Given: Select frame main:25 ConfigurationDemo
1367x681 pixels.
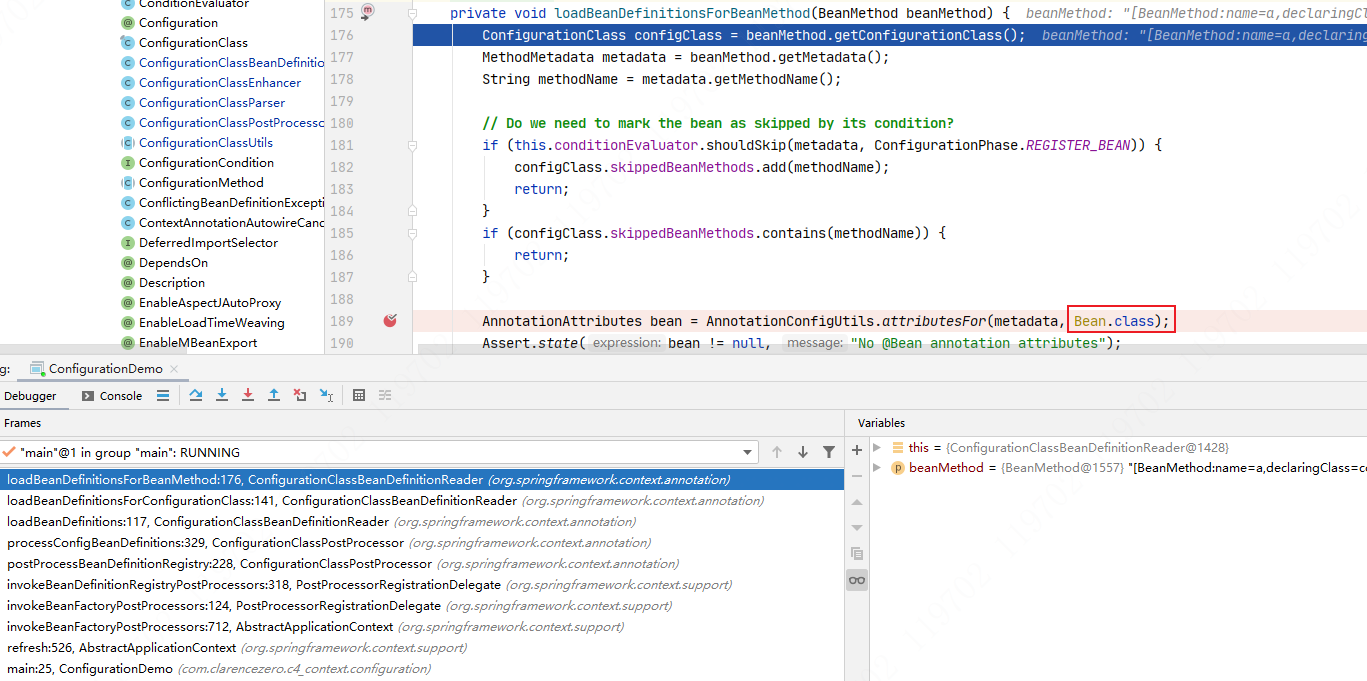Looking at the screenshot, I should (422, 669).
